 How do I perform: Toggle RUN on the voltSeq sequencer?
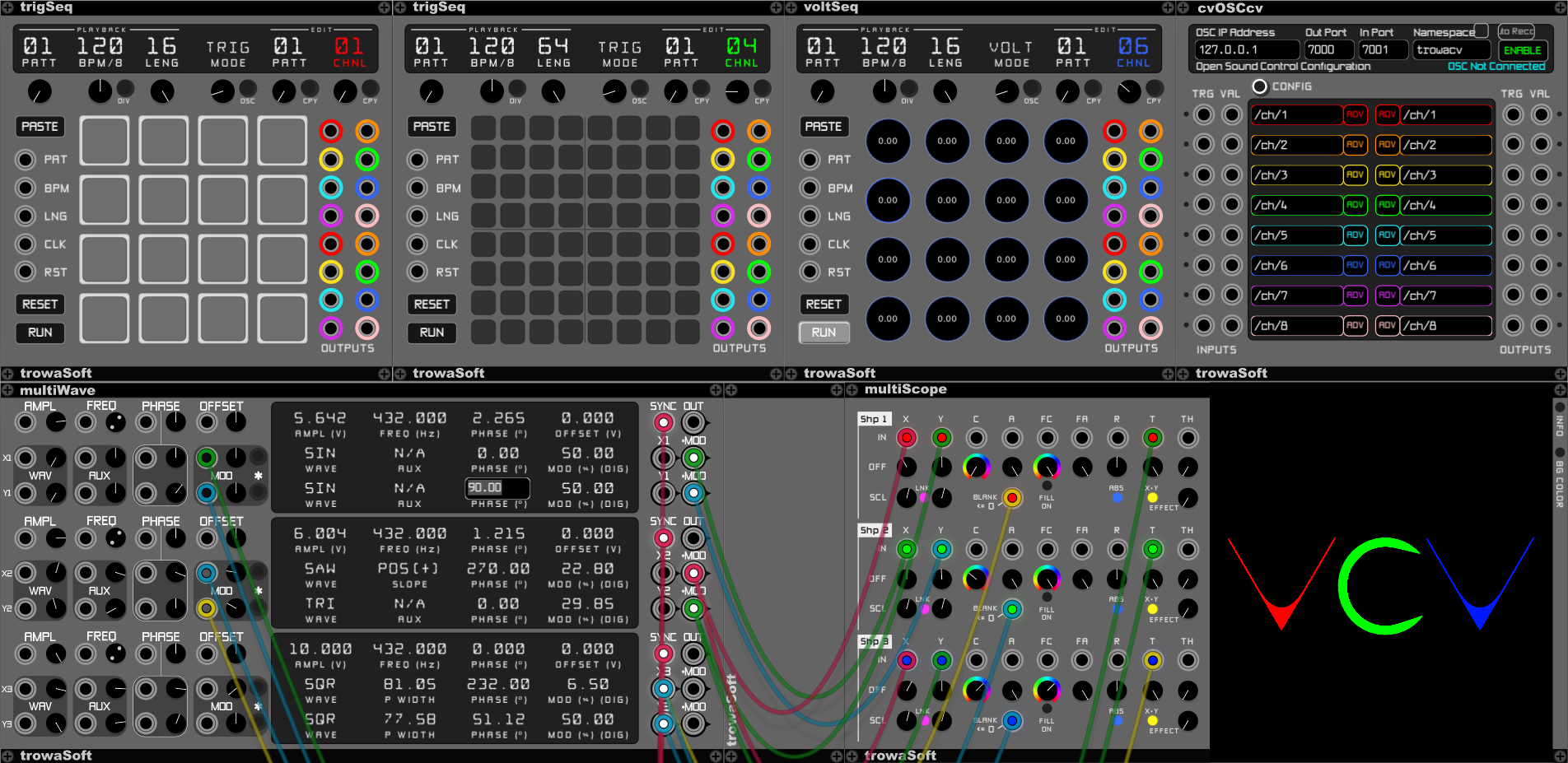(x=824, y=333)
